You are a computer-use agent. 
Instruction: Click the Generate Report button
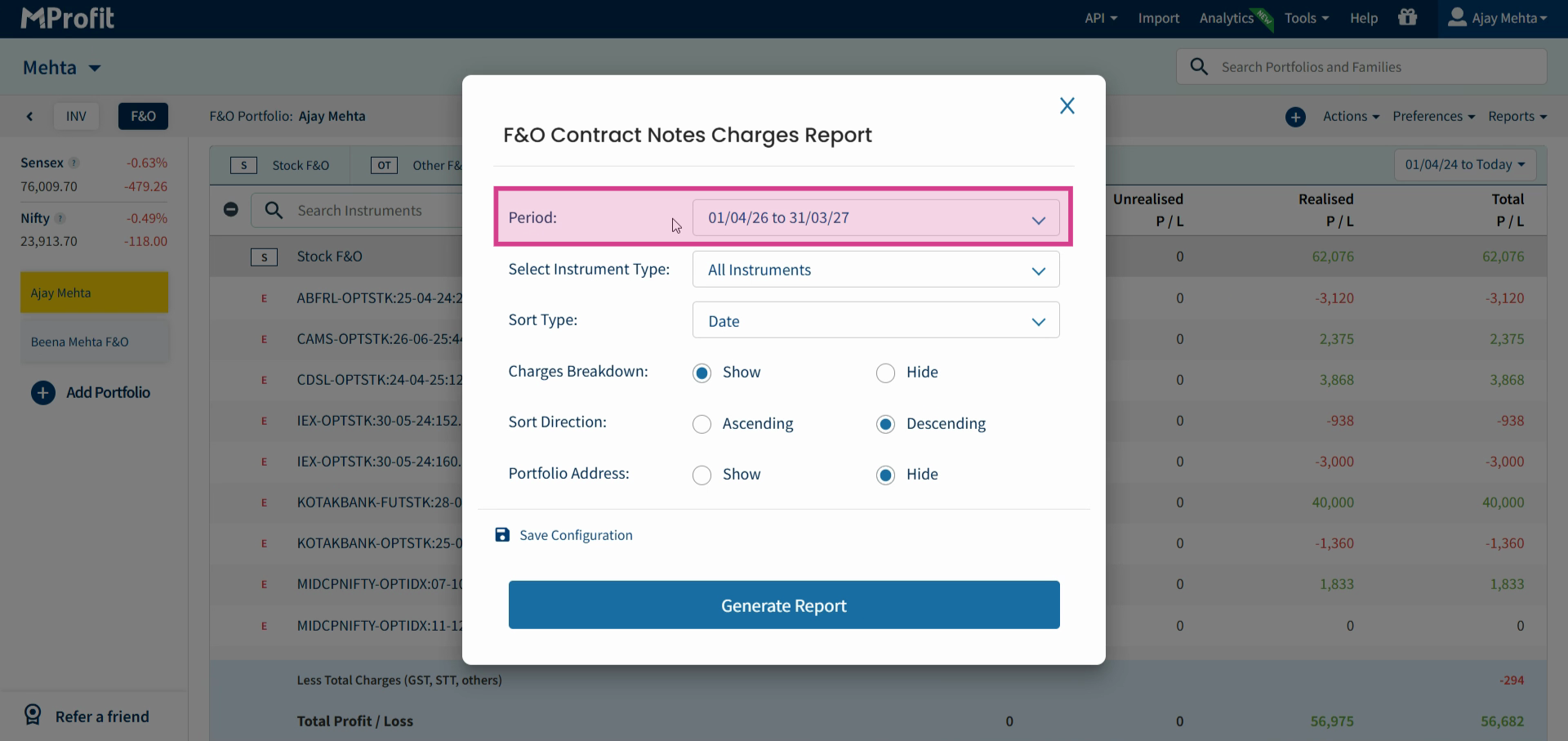coord(784,605)
